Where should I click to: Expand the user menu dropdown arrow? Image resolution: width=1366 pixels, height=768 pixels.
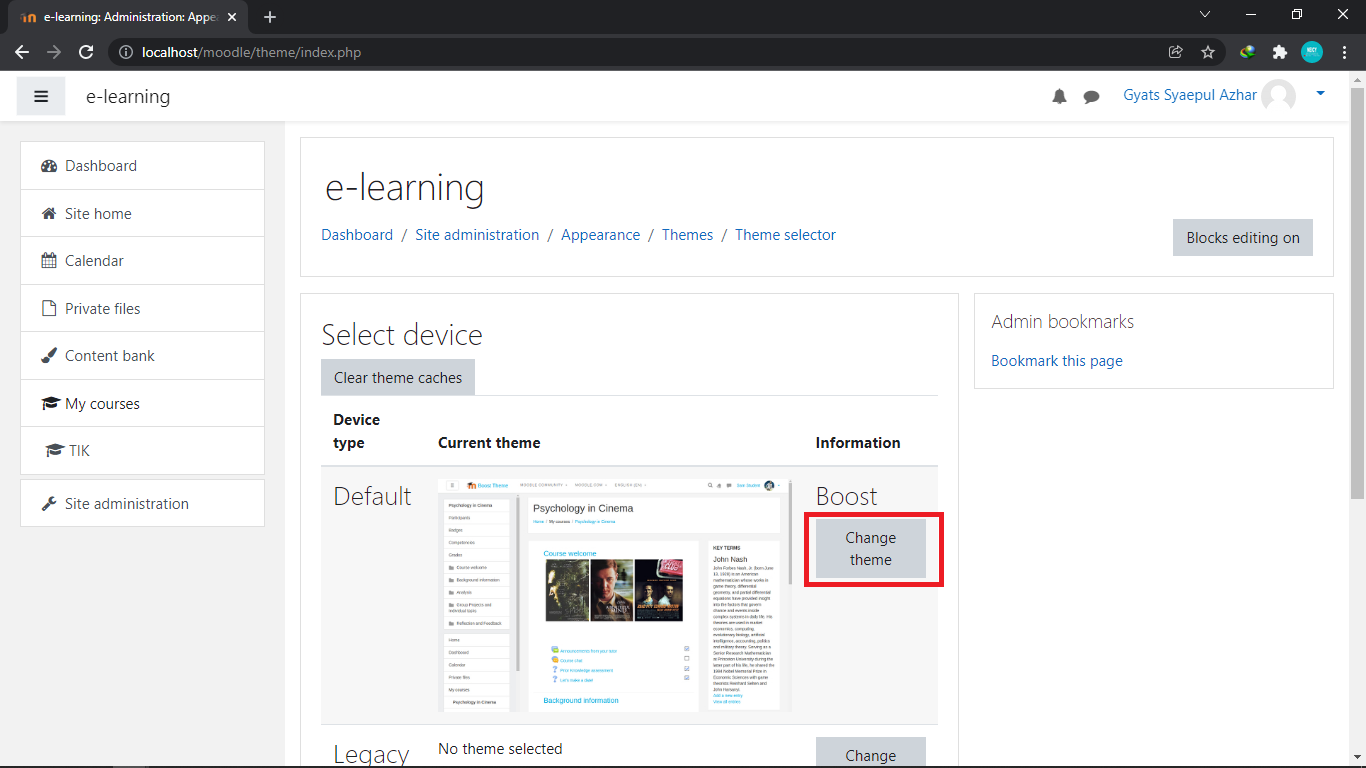1320,94
